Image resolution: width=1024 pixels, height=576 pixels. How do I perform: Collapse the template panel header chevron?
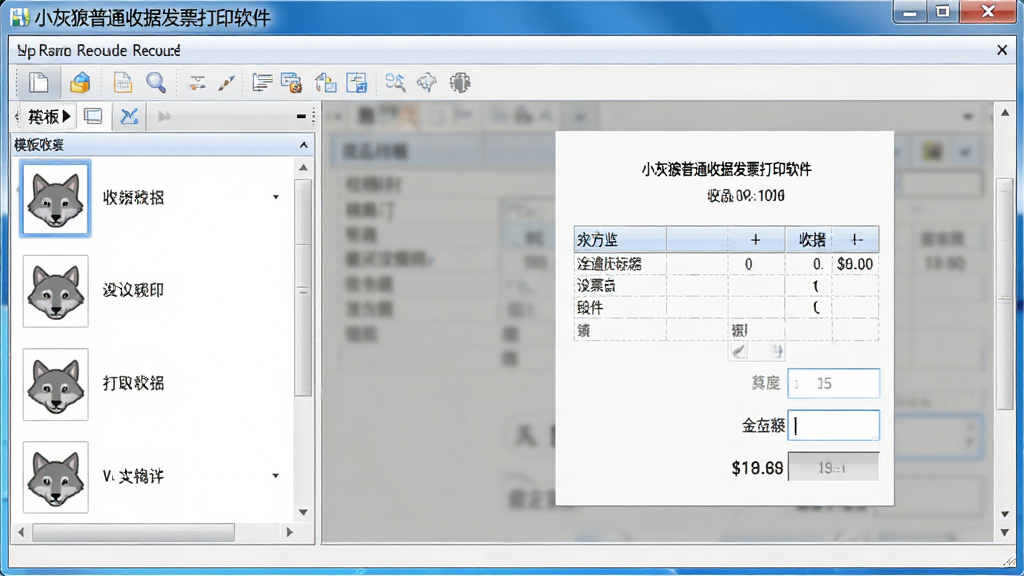304,145
